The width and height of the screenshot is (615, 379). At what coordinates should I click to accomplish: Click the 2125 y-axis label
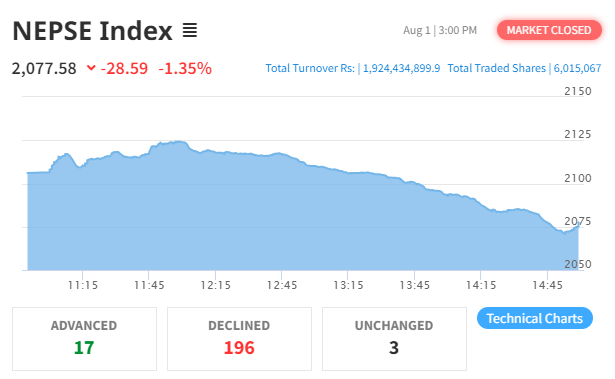[x=577, y=135]
